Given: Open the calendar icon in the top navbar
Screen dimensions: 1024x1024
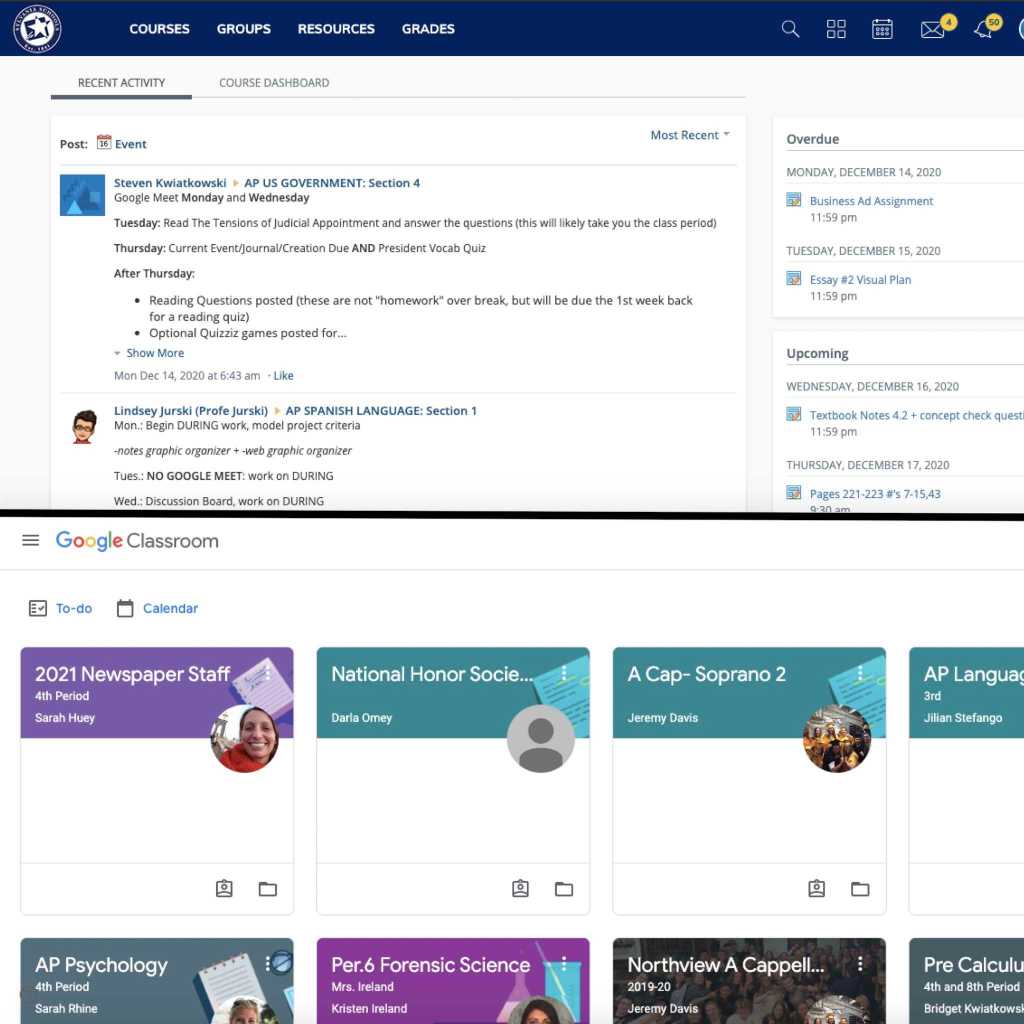Looking at the screenshot, I should (x=882, y=29).
